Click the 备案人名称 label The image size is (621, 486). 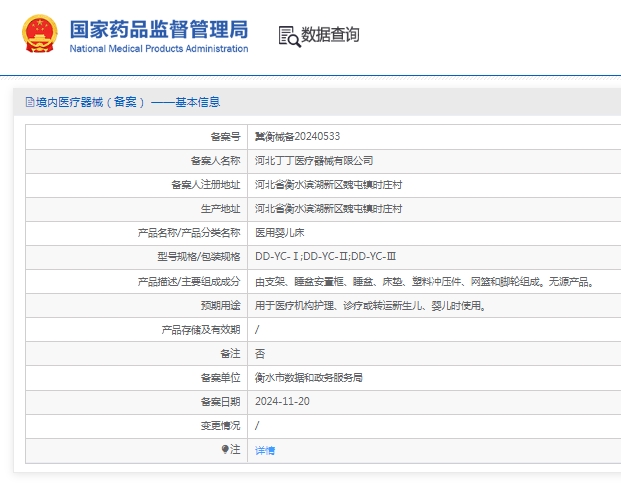click(215, 161)
